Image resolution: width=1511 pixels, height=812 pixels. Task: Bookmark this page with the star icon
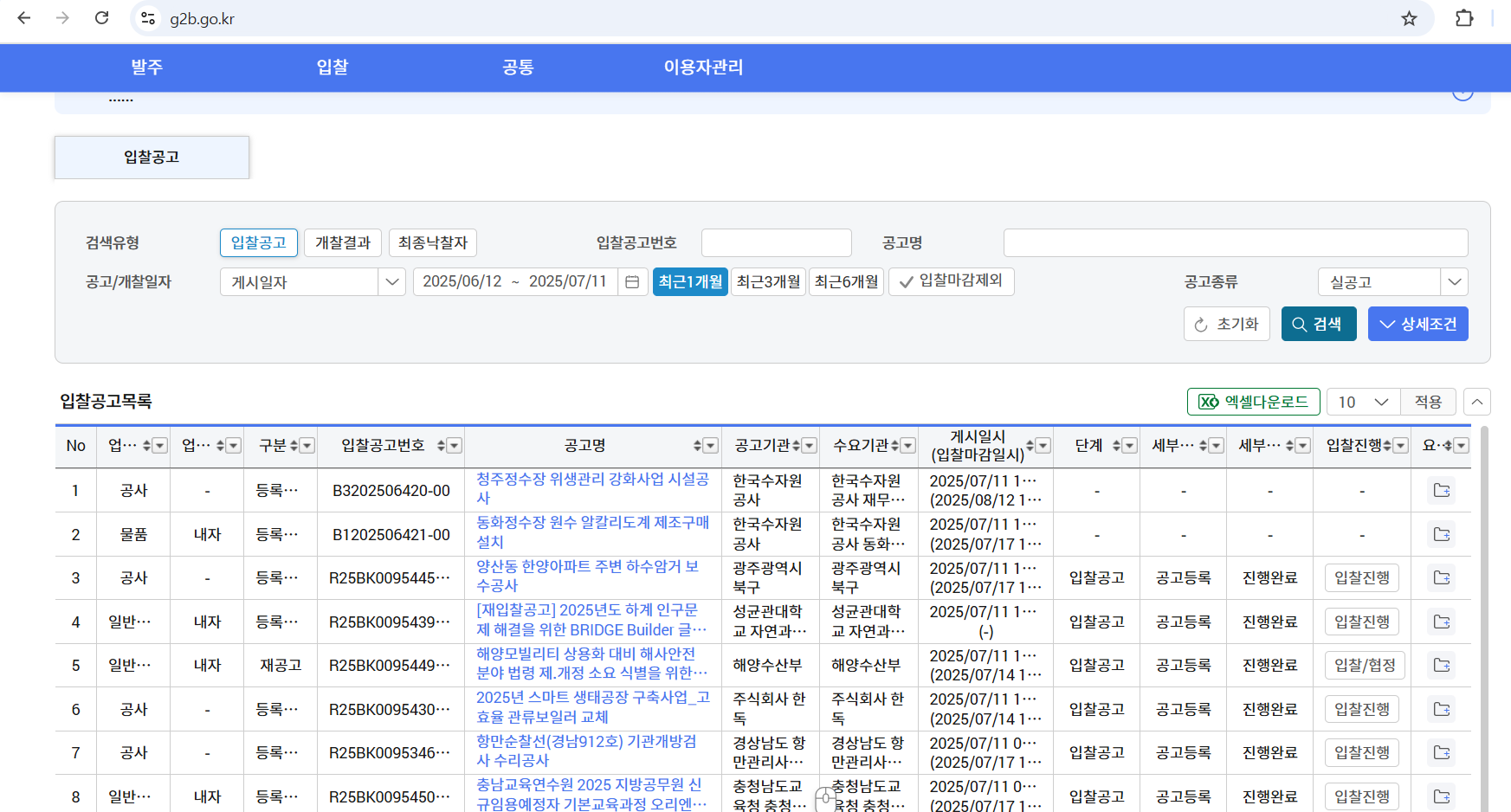1409,18
